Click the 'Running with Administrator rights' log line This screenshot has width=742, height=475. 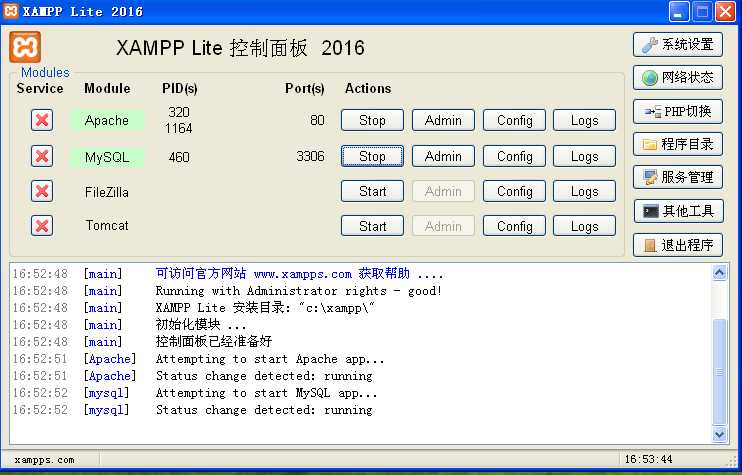[299, 291]
